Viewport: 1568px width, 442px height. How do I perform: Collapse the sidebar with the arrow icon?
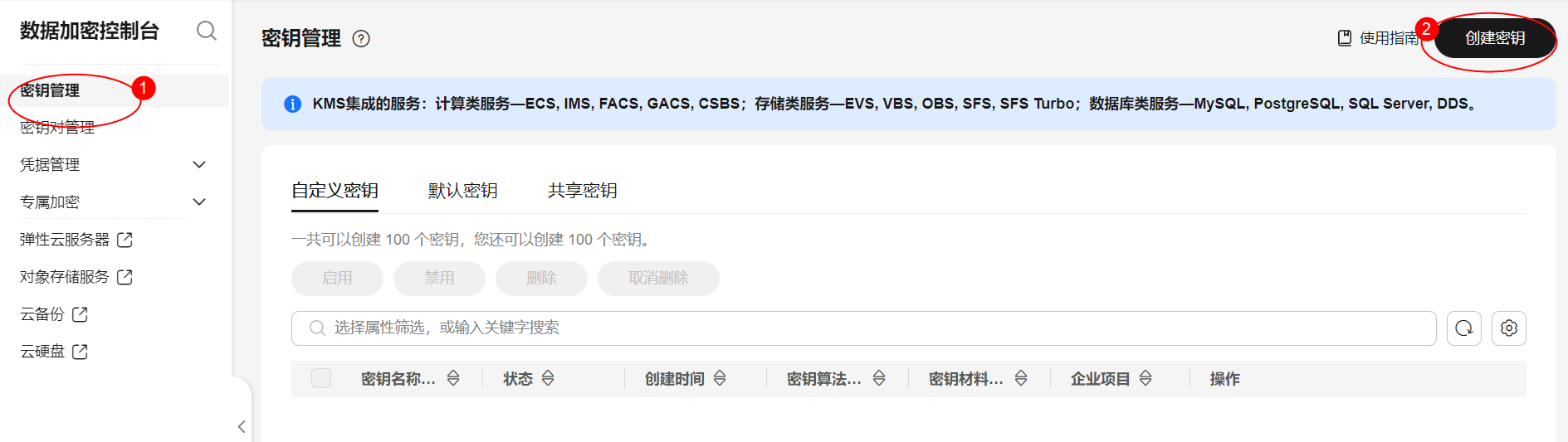tap(242, 427)
